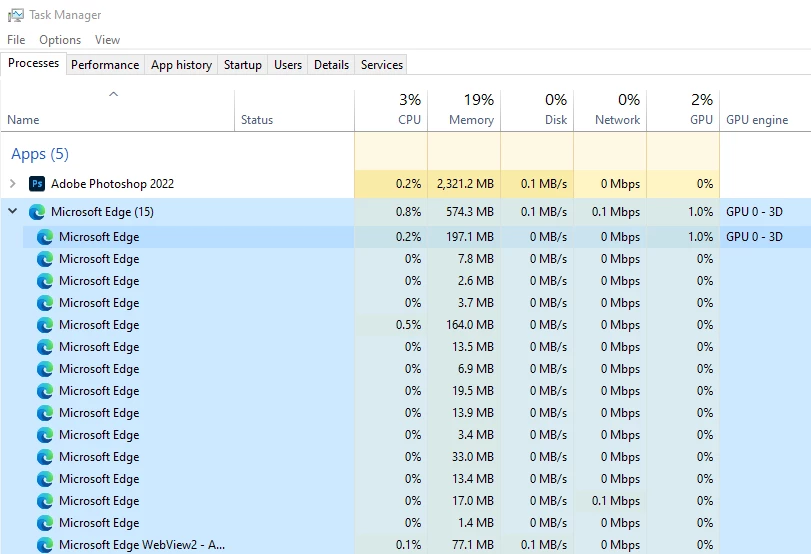Sort by the Status column header
811x554 pixels.
point(294,110)
